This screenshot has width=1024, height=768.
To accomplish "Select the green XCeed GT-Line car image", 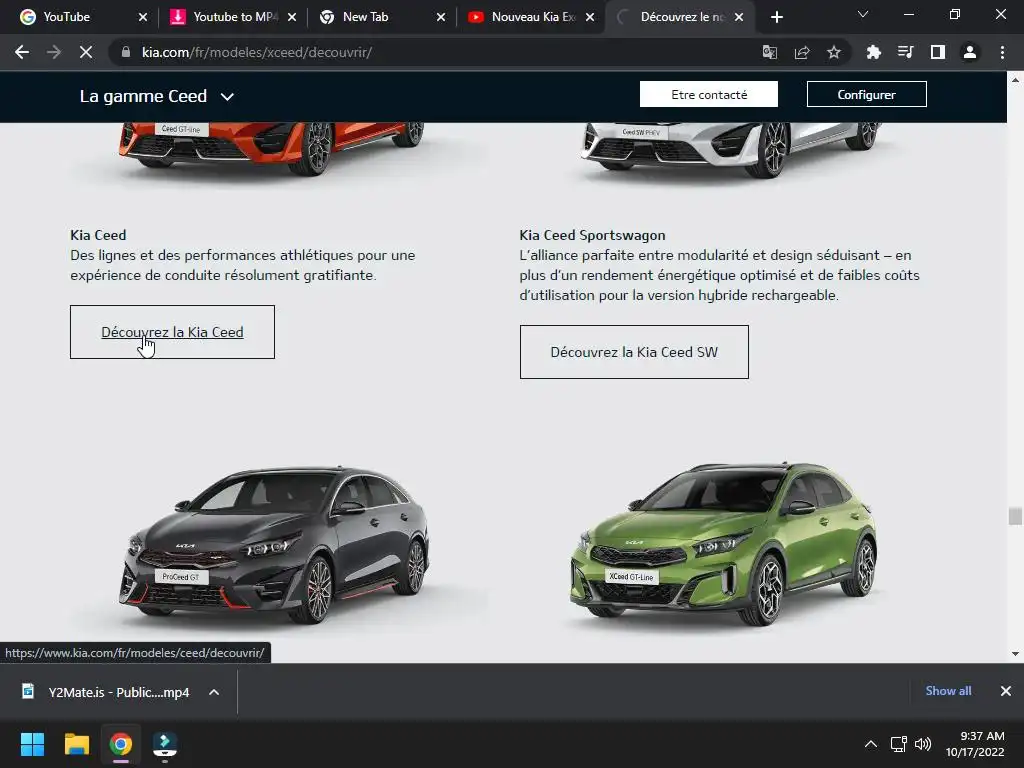I will 723,543.
